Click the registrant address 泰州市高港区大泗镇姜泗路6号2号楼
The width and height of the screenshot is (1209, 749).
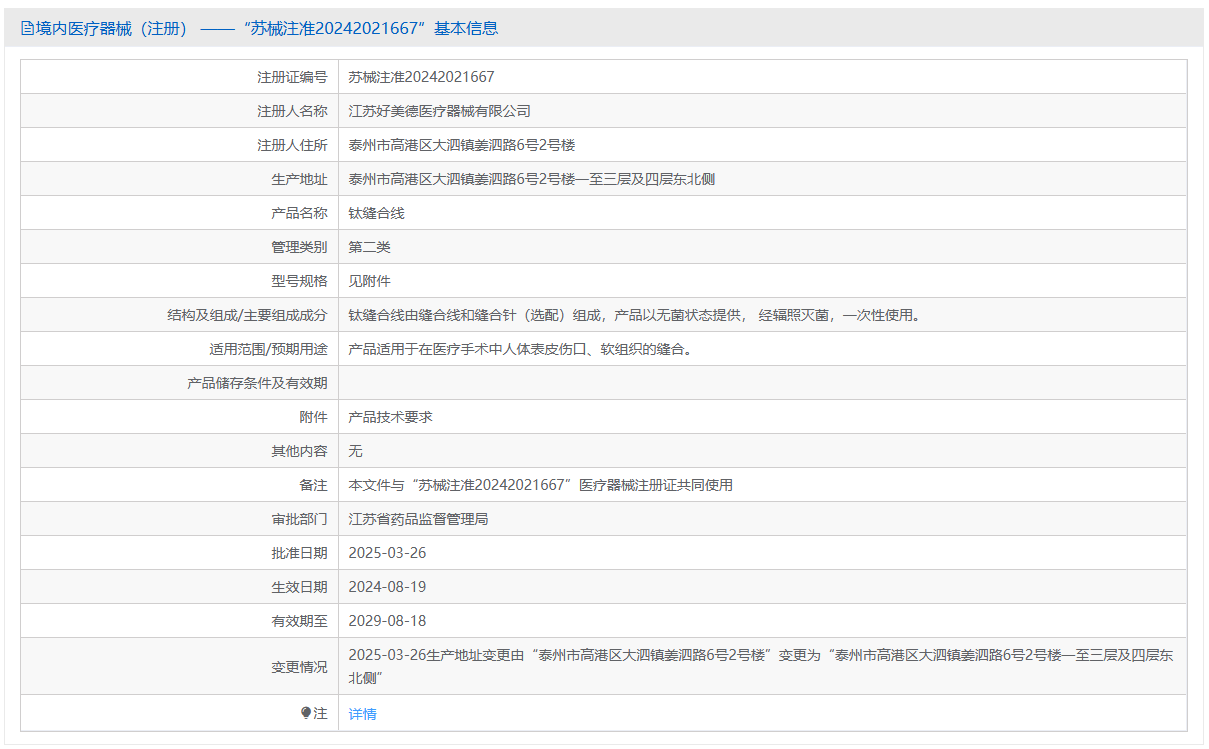(461, 145)
